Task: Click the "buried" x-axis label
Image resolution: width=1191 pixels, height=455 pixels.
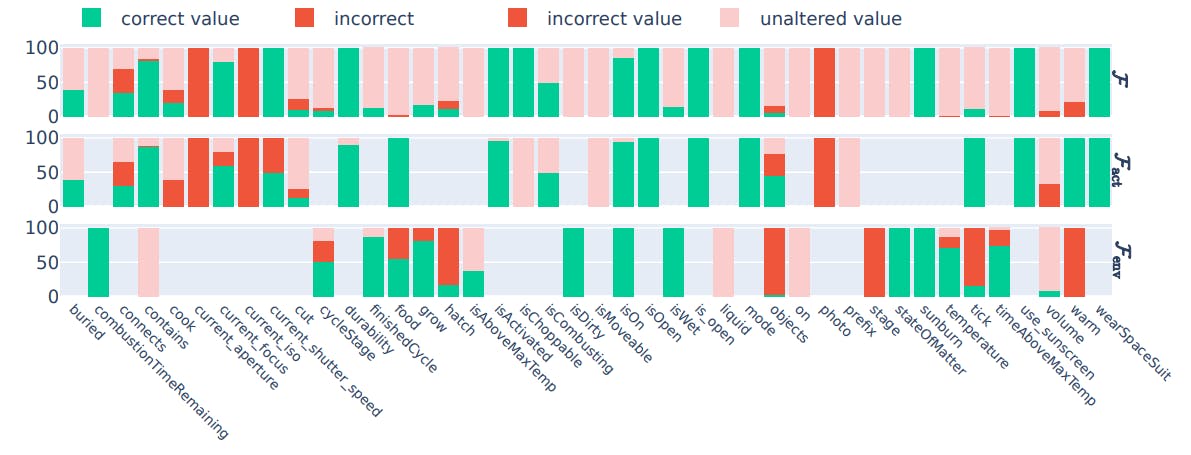Action: pos(86,324)
